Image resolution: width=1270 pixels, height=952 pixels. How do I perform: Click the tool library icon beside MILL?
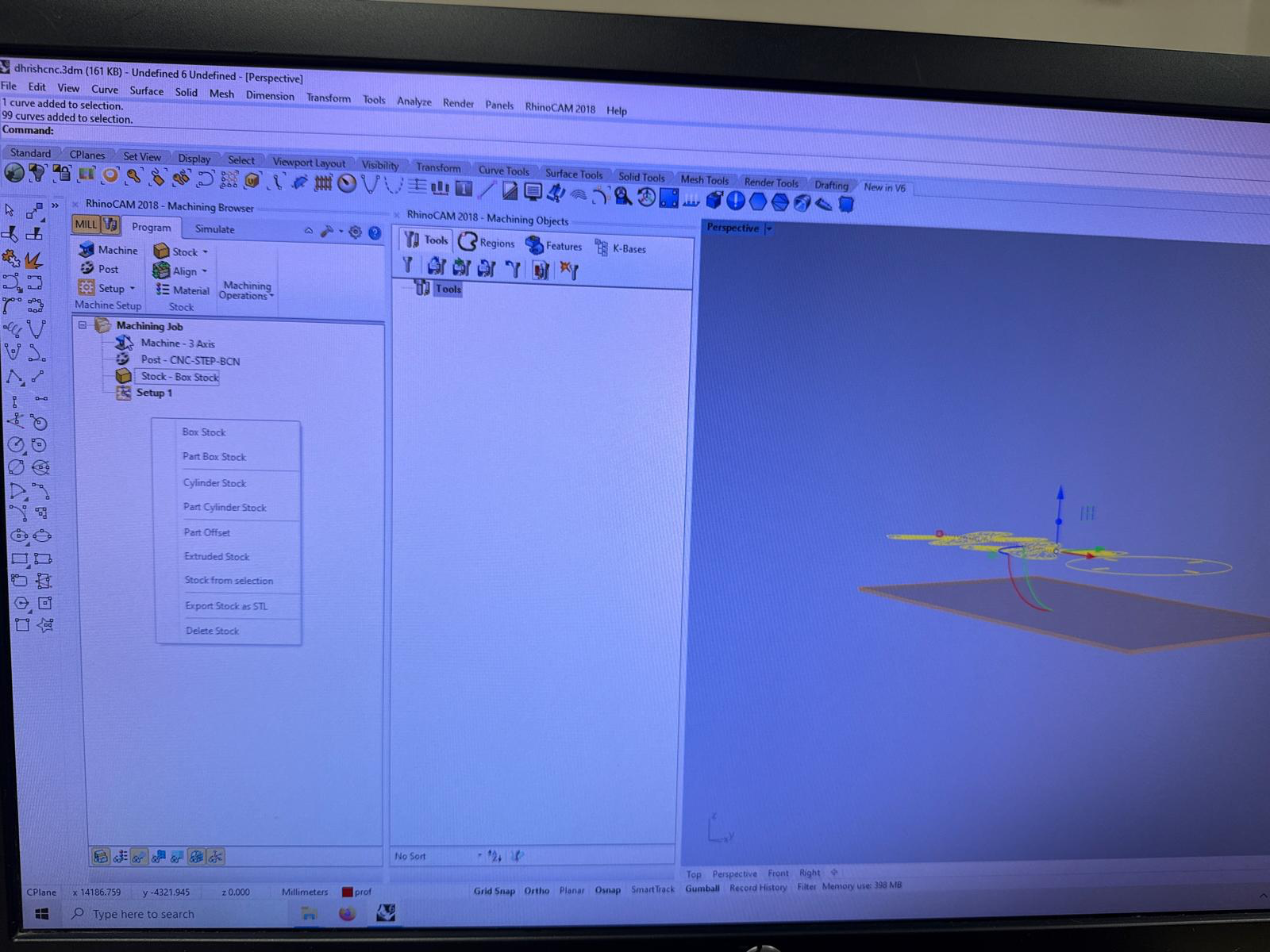(110, 225)
